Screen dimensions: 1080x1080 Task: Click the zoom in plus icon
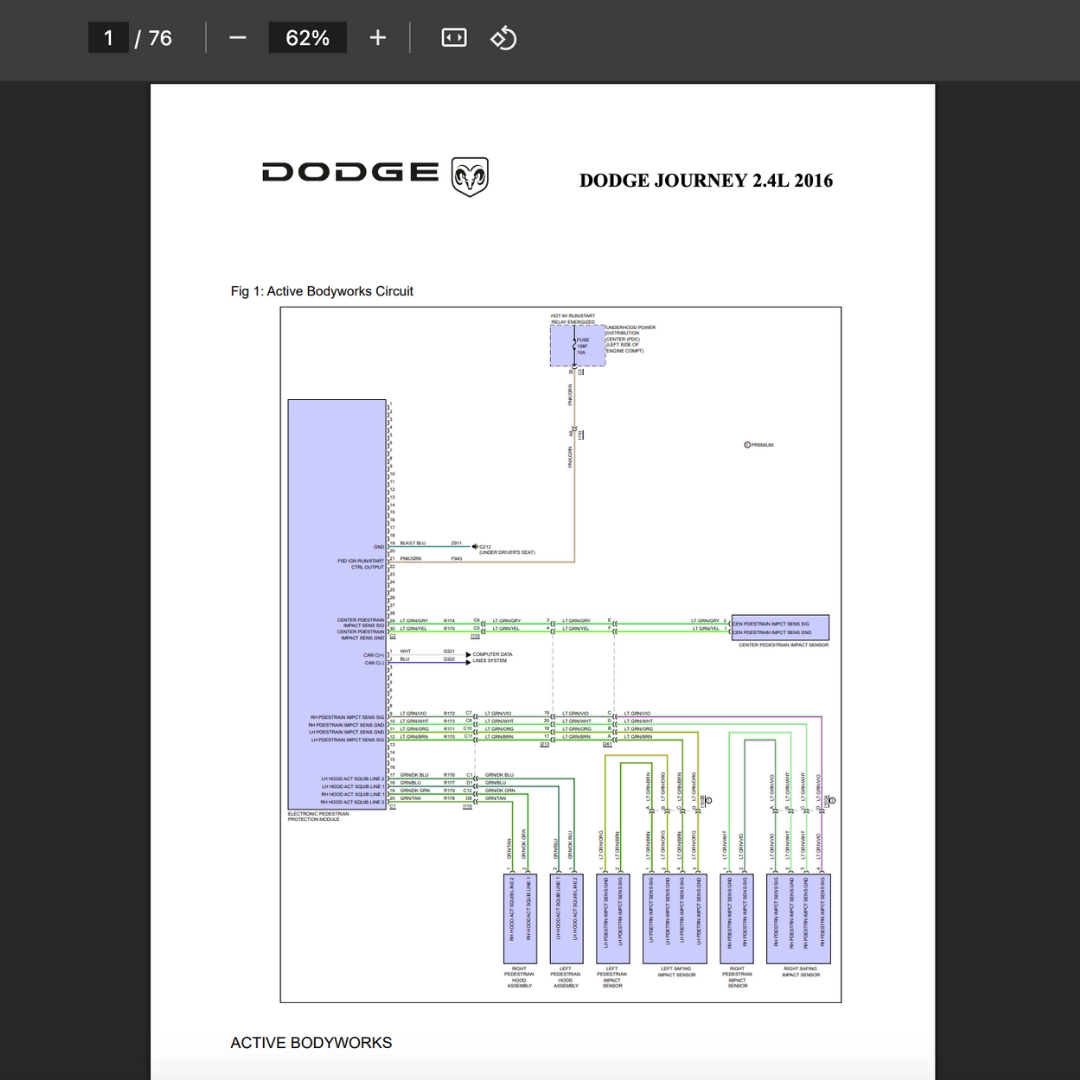pyautogui.click(x=377, y=38)
